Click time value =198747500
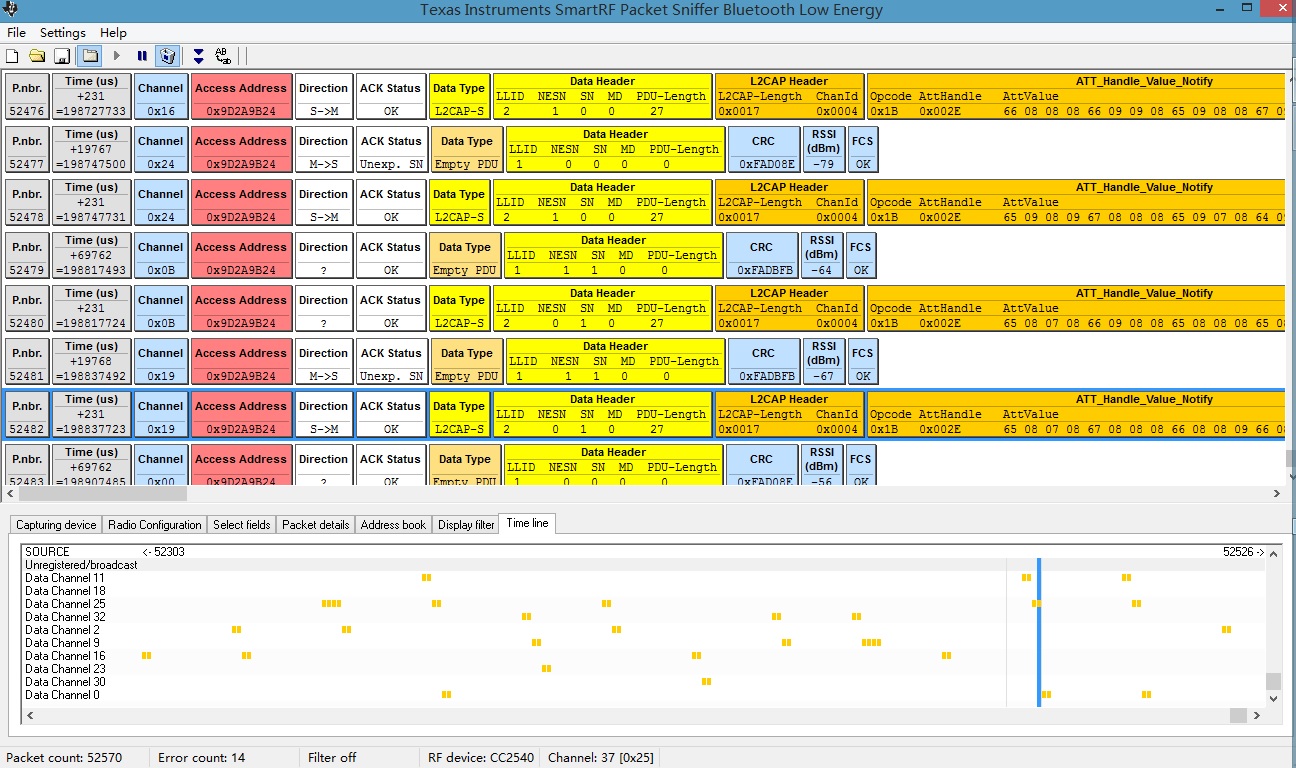The image size is (1296, 768). pos(91,164)
